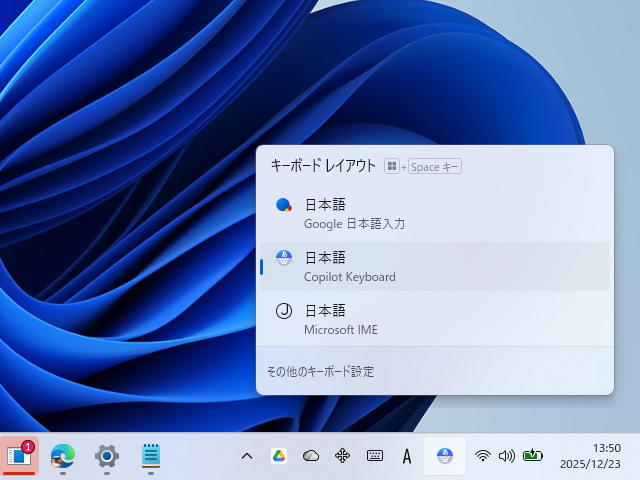
Task: Open OneDrive cloud tray icon
Action: click(x=311, y=456)
